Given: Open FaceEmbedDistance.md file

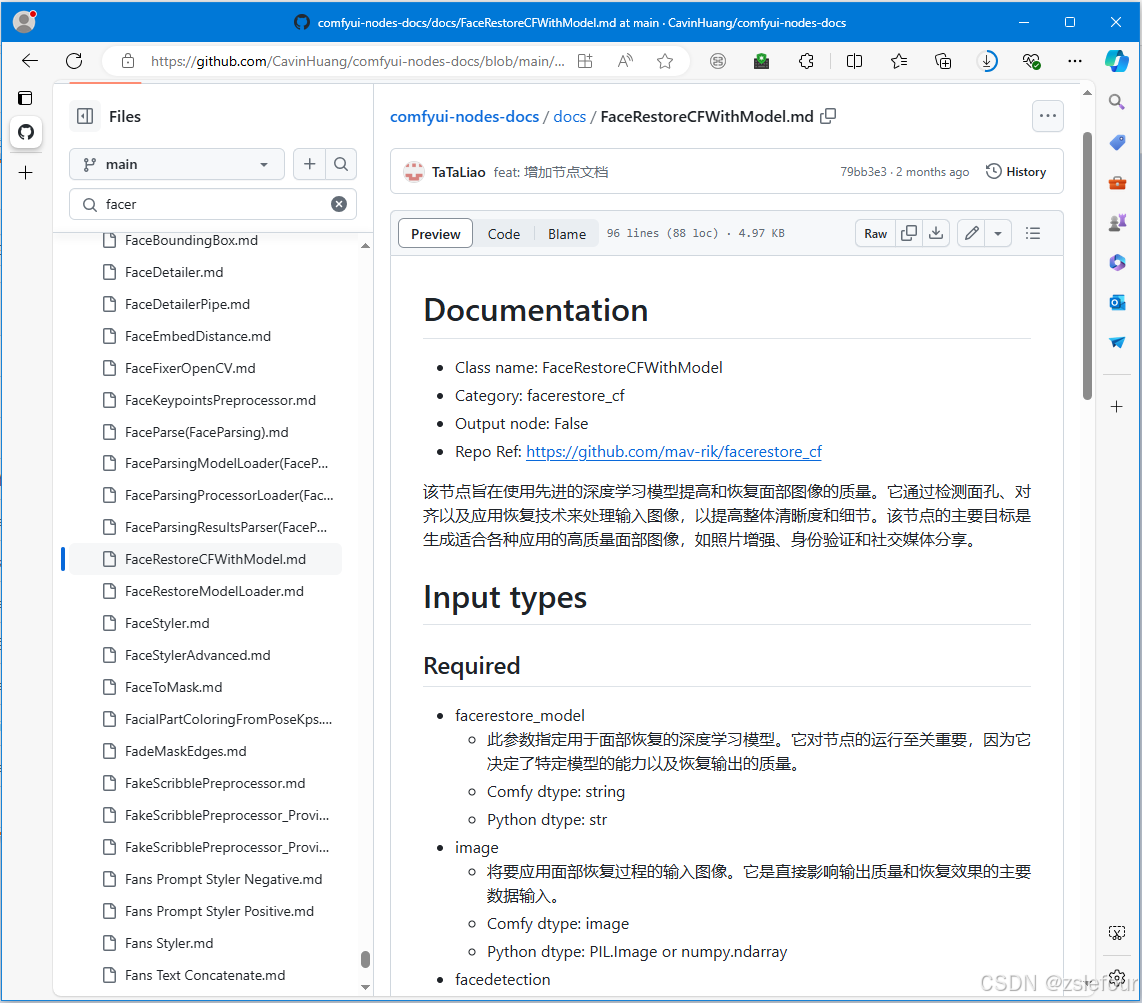Looking at the screenshot, I should [197, 337].
